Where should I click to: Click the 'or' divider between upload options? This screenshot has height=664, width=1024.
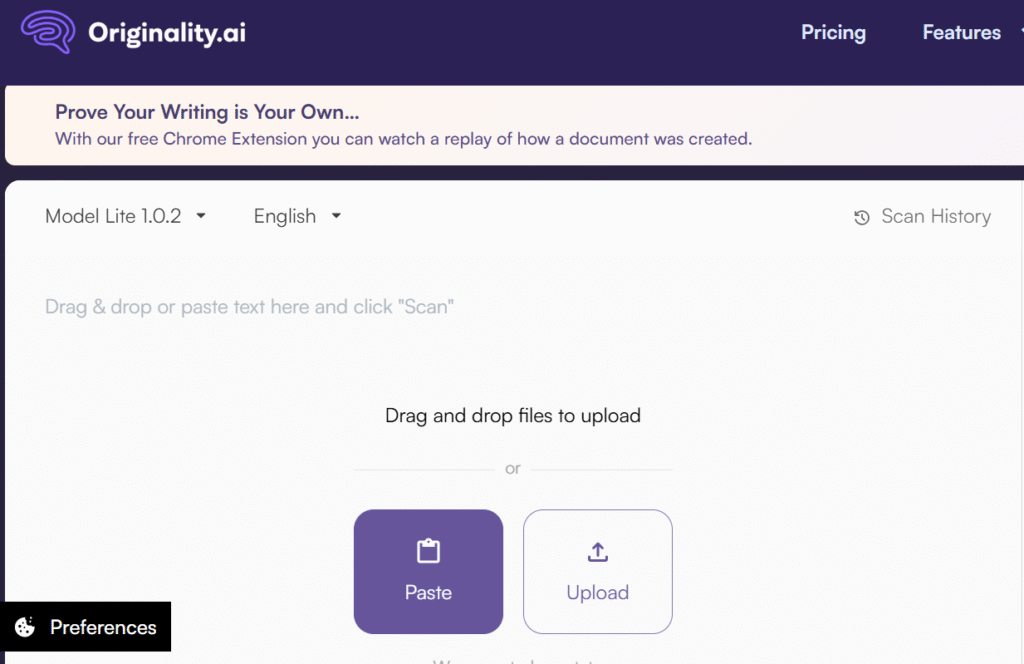(512, 468)
